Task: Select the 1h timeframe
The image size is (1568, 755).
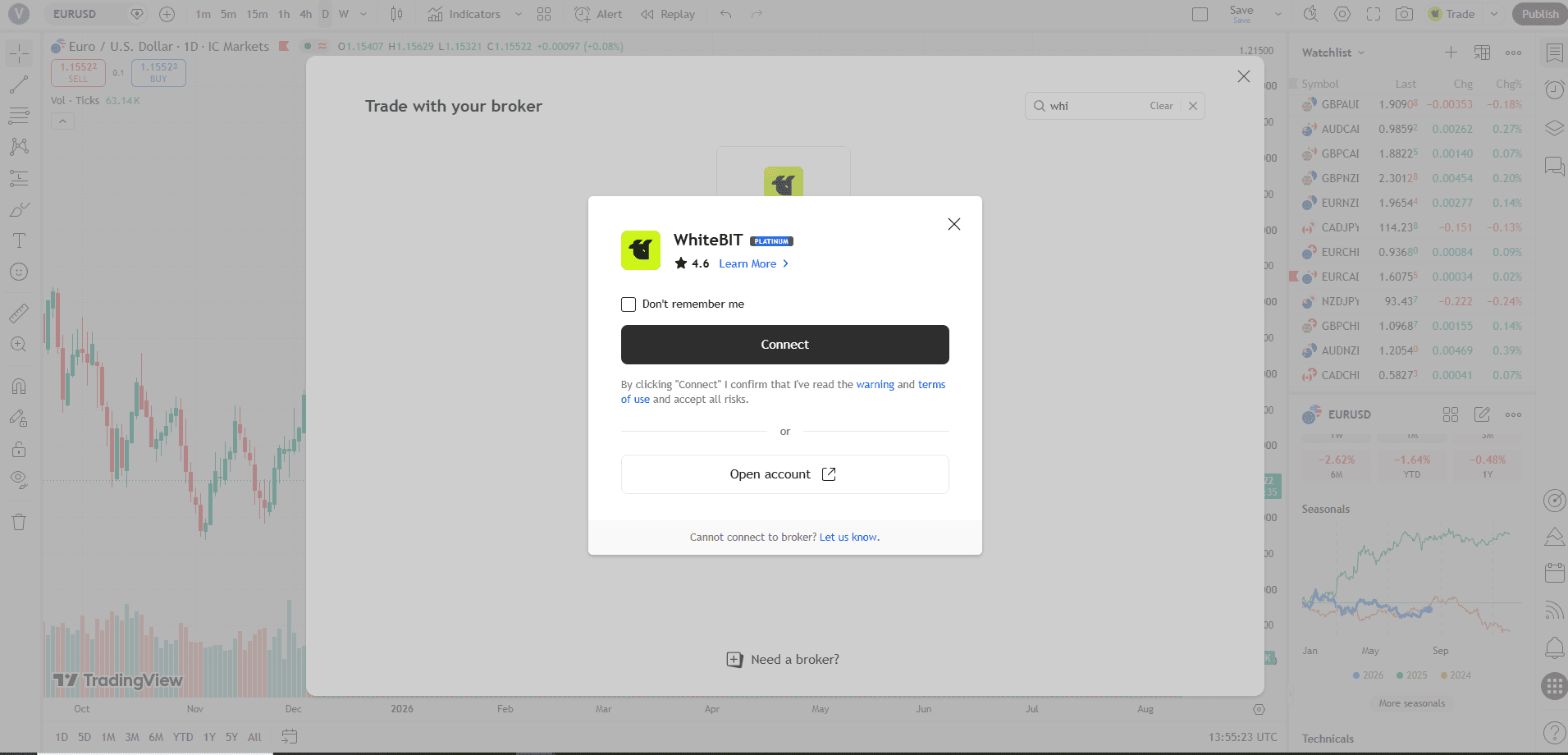Action: point(284,14)
